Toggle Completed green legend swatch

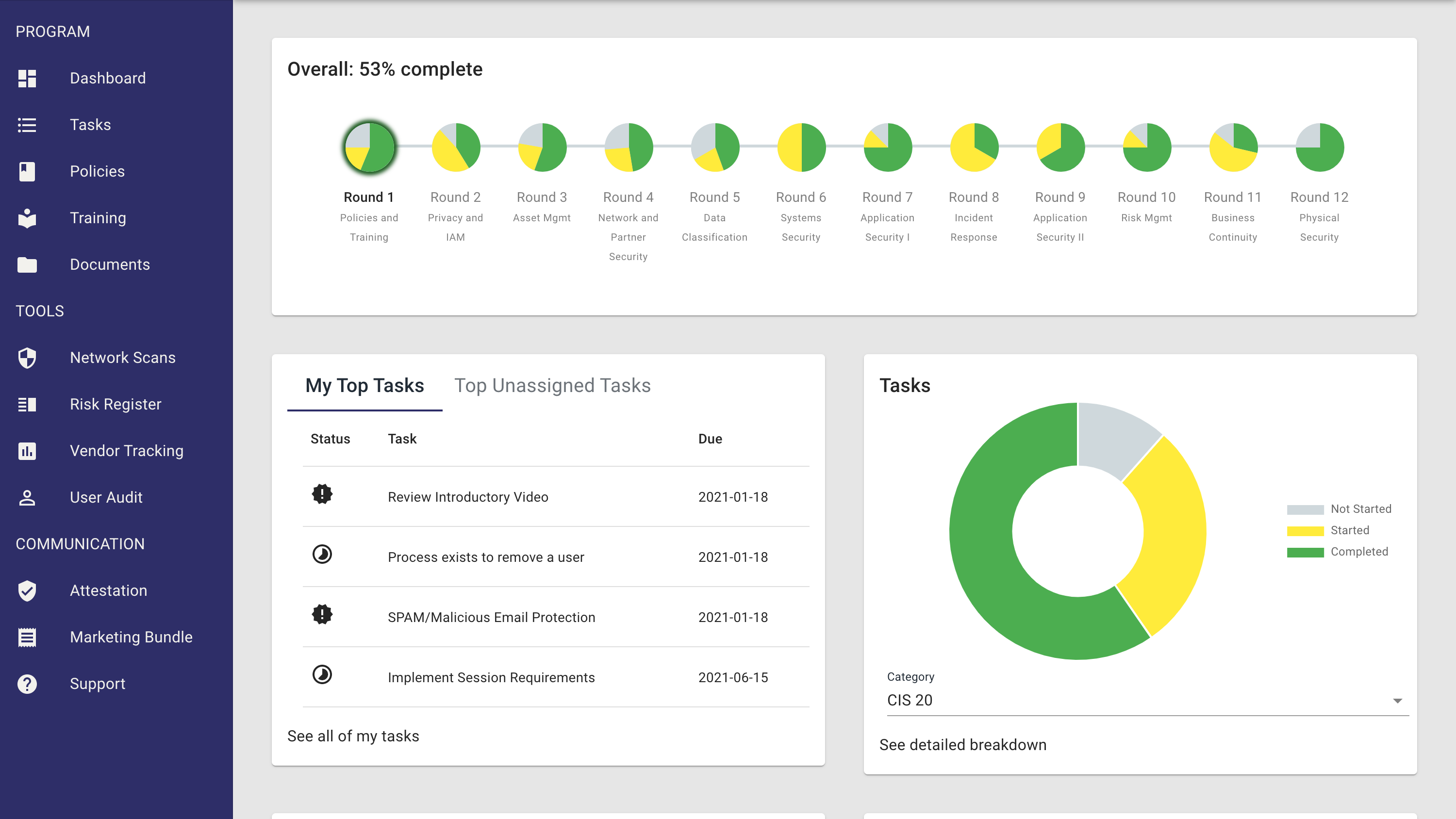click(x=1305, y=552)
